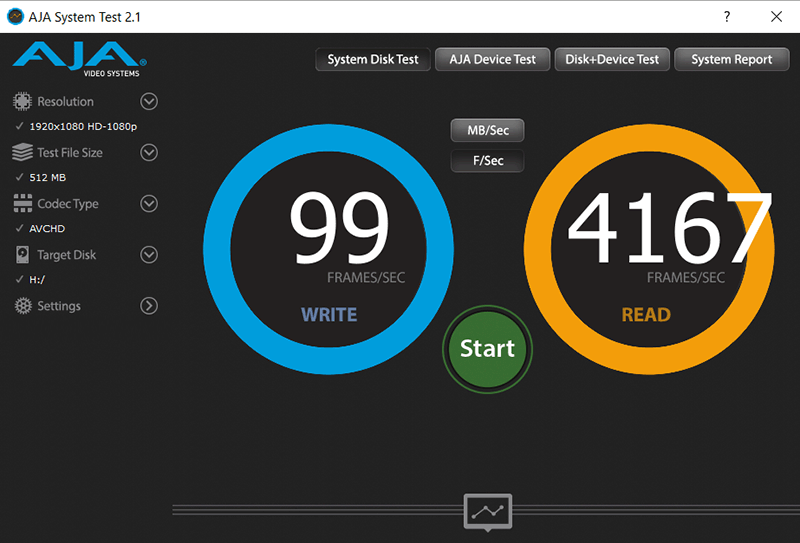Click the Test File Size label
The image size is (800, 543).
pyautogui.click(x=70, y=152)
